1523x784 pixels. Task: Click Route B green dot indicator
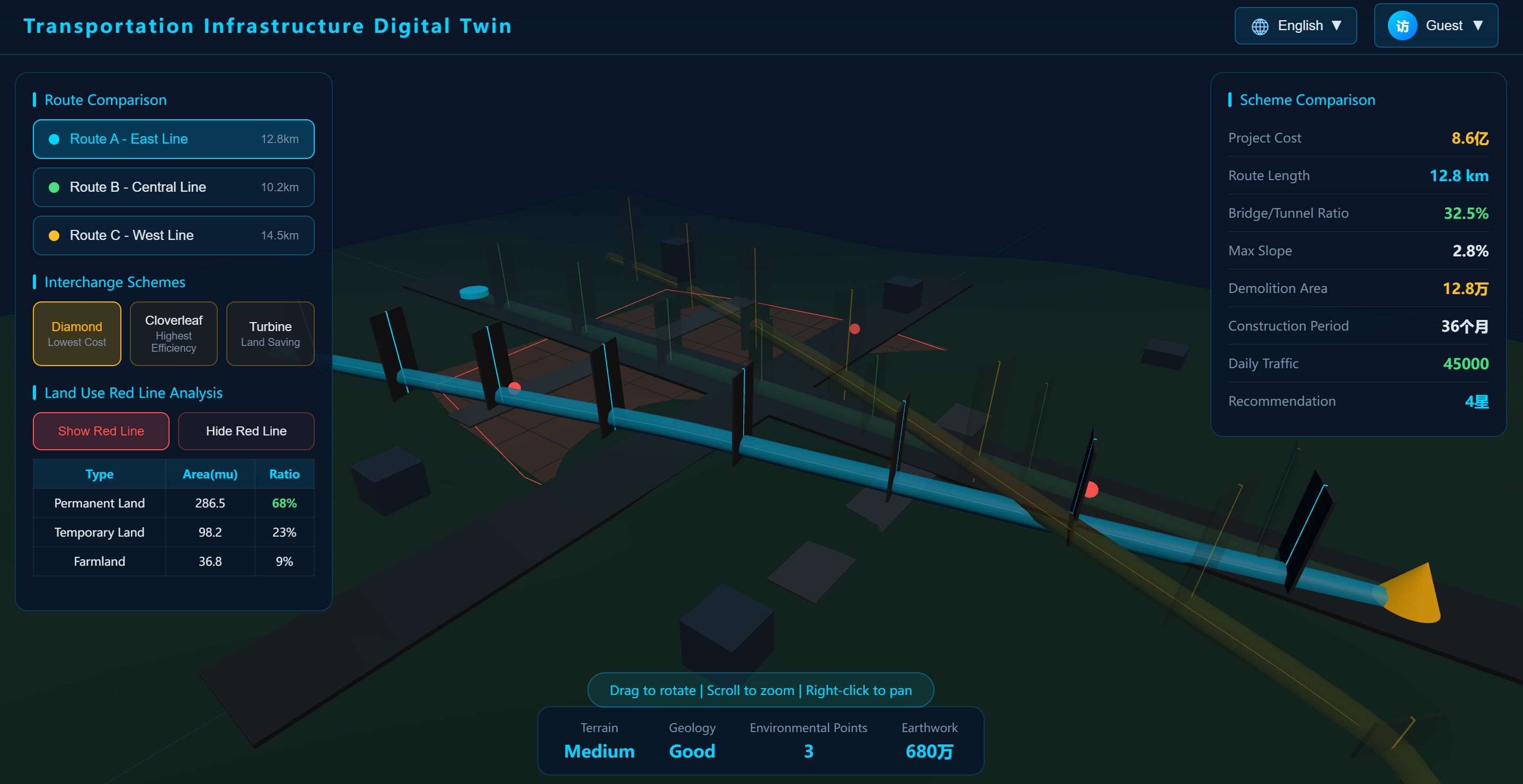tap(54, 188)
